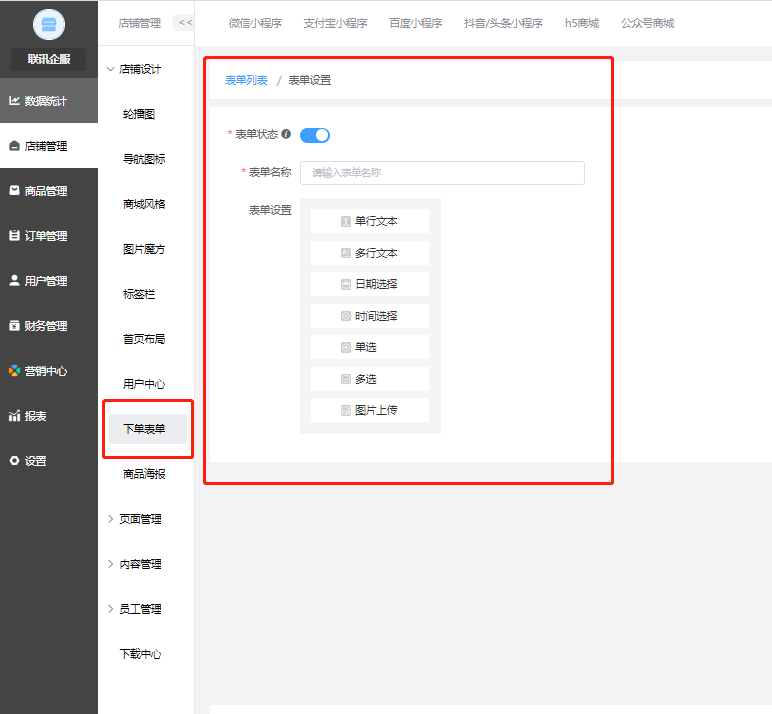Expand the 内容管理 section

[111, 564]
